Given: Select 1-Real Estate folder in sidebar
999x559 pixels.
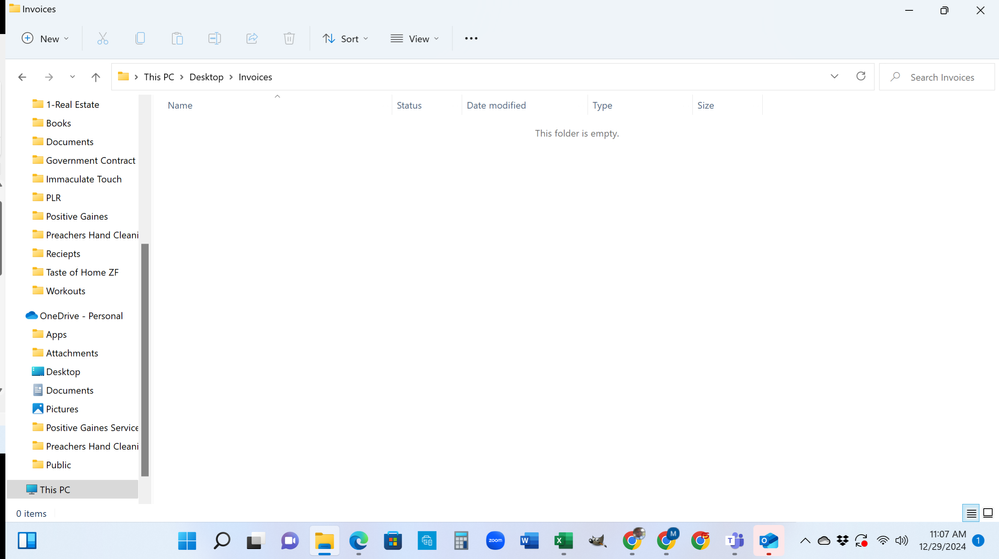Looking at the screenshot, I should tap(72, 105).
